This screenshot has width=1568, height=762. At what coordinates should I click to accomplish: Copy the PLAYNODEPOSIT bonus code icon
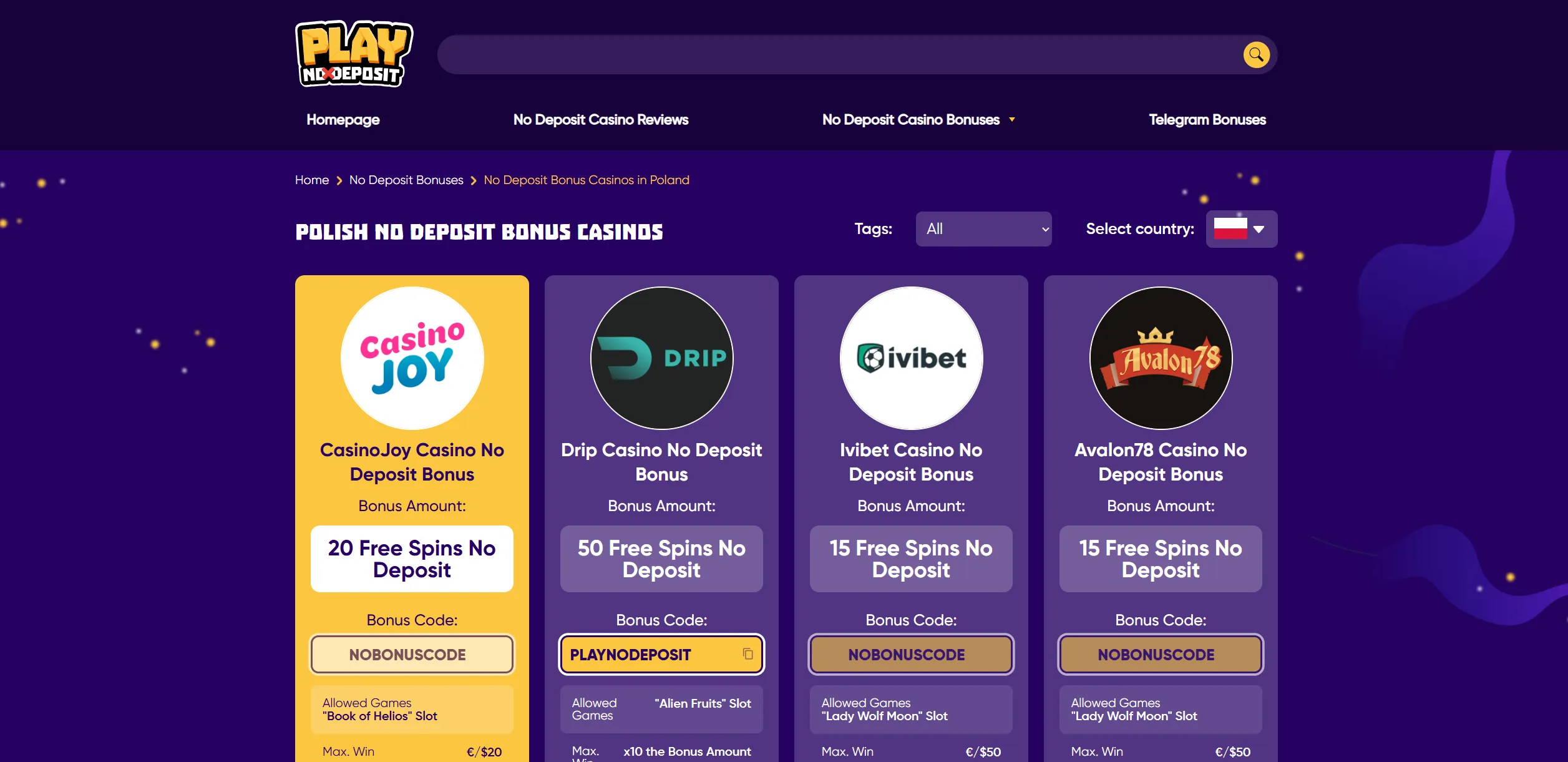click(x=747, y=654)
